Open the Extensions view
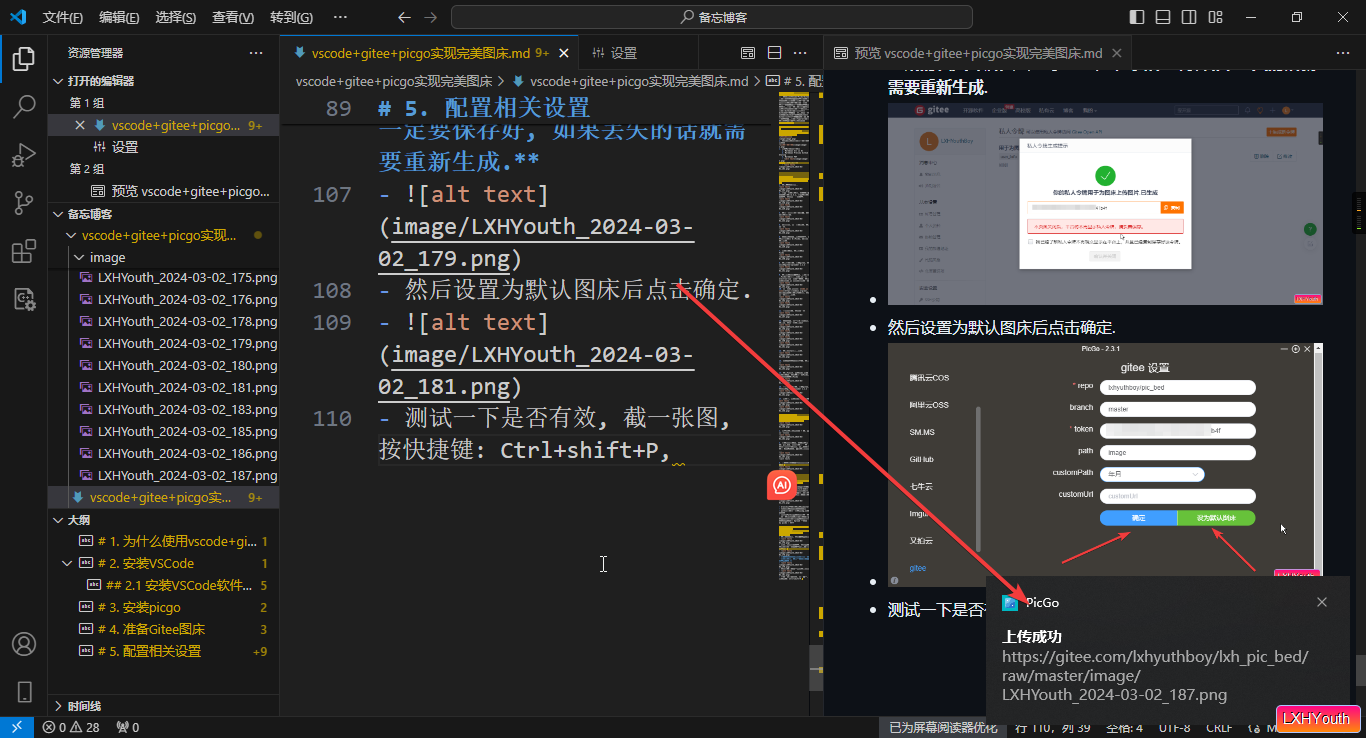Image resolution: width=1366 pixels, height=738 pixels. (24, 251)
